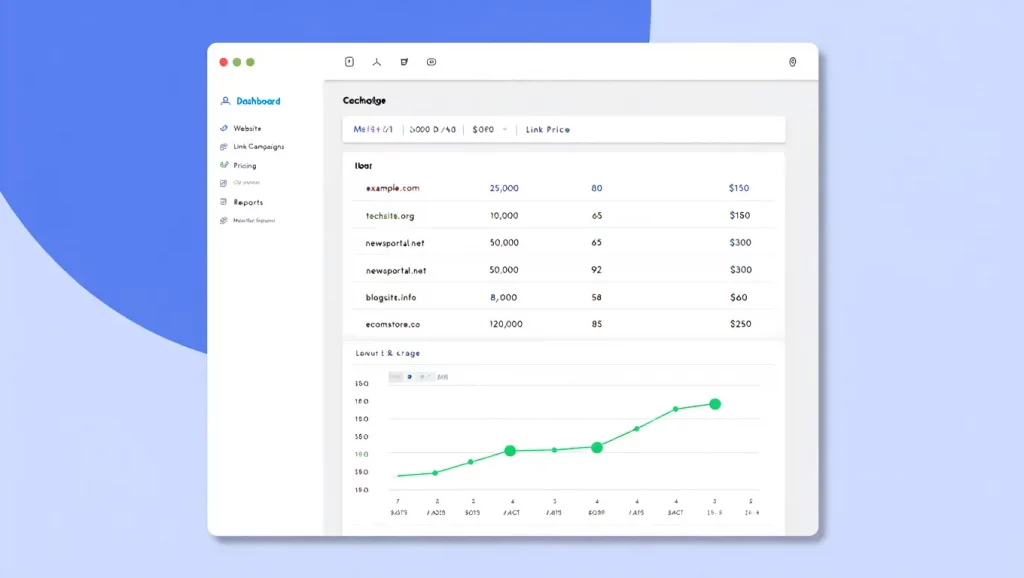The width and height of the screenshot is (1024, 578).
Task: Click the first square icon in top toolbar
Action: pos(349,62)
